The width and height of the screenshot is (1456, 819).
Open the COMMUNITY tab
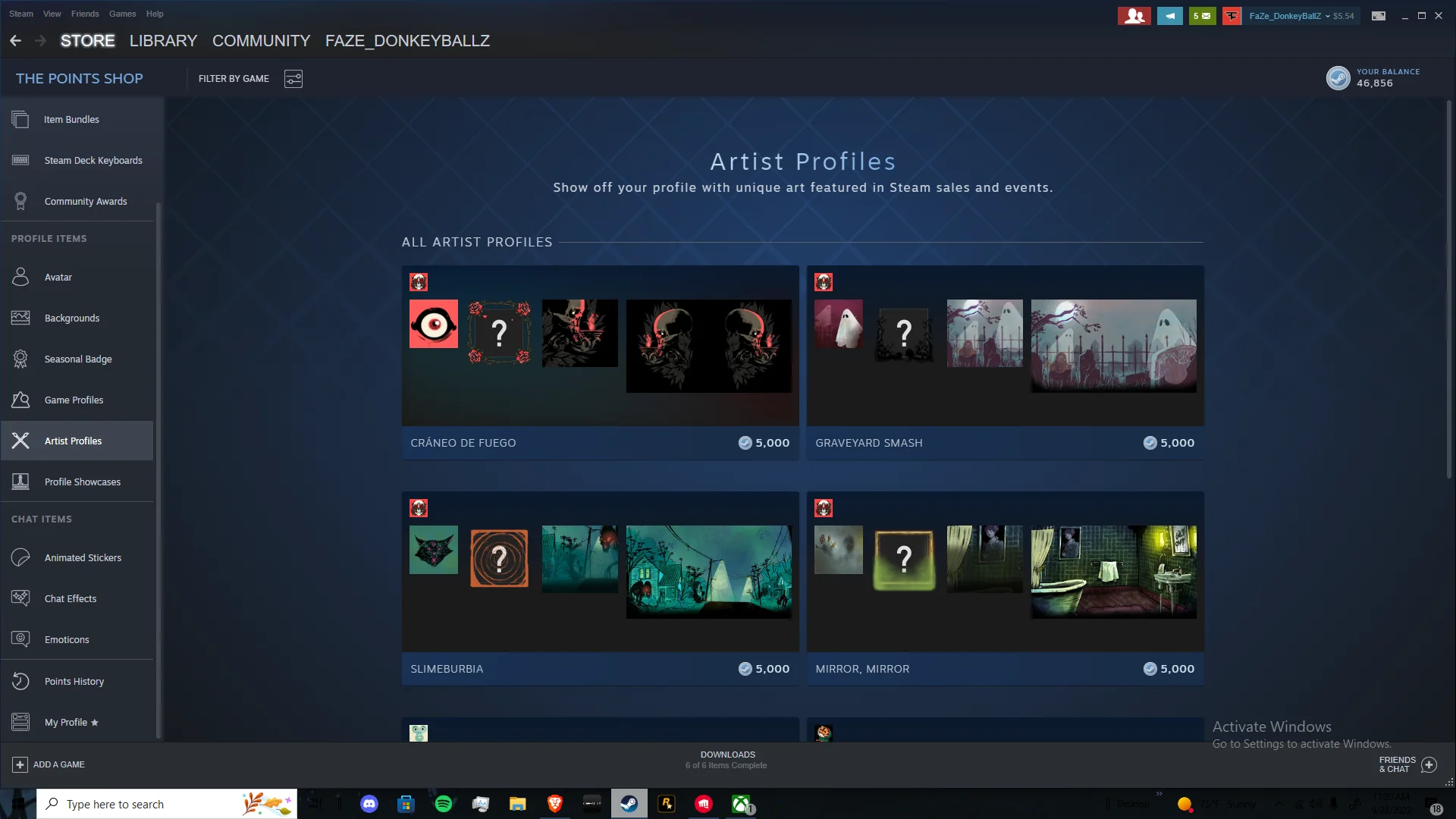261,41
